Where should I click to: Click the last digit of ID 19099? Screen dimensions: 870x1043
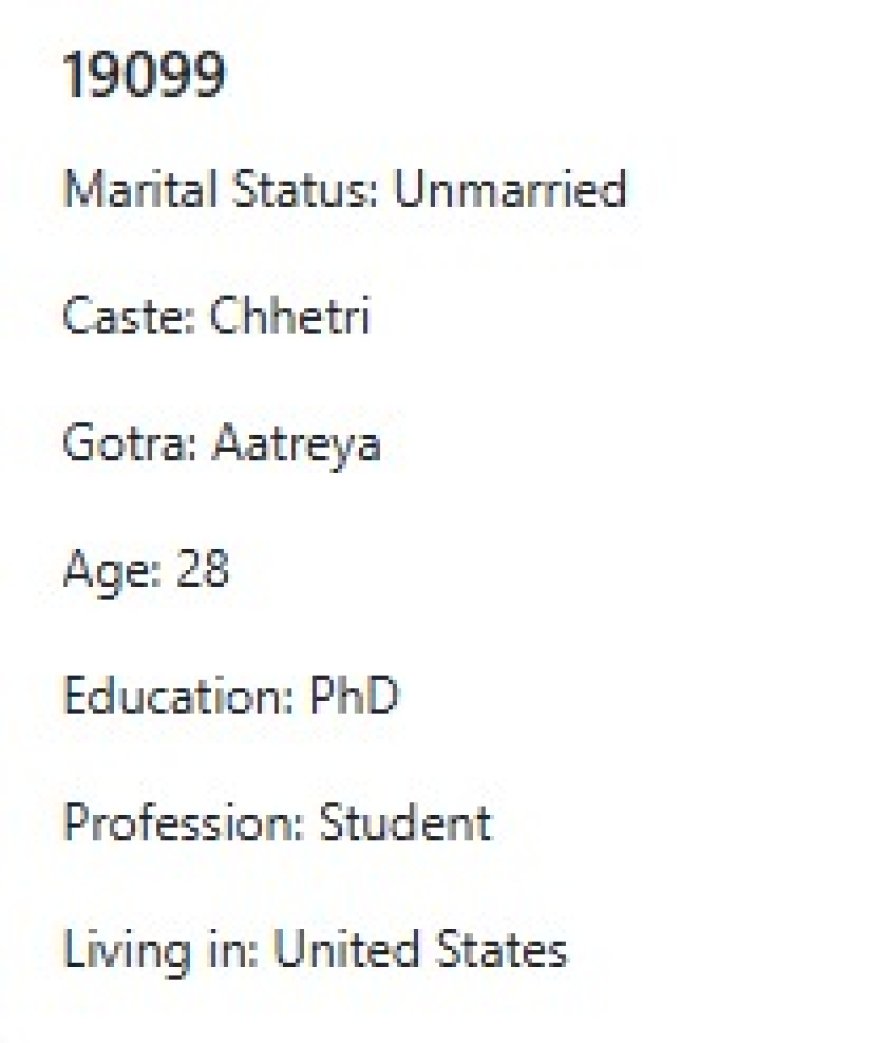(208, 76)
